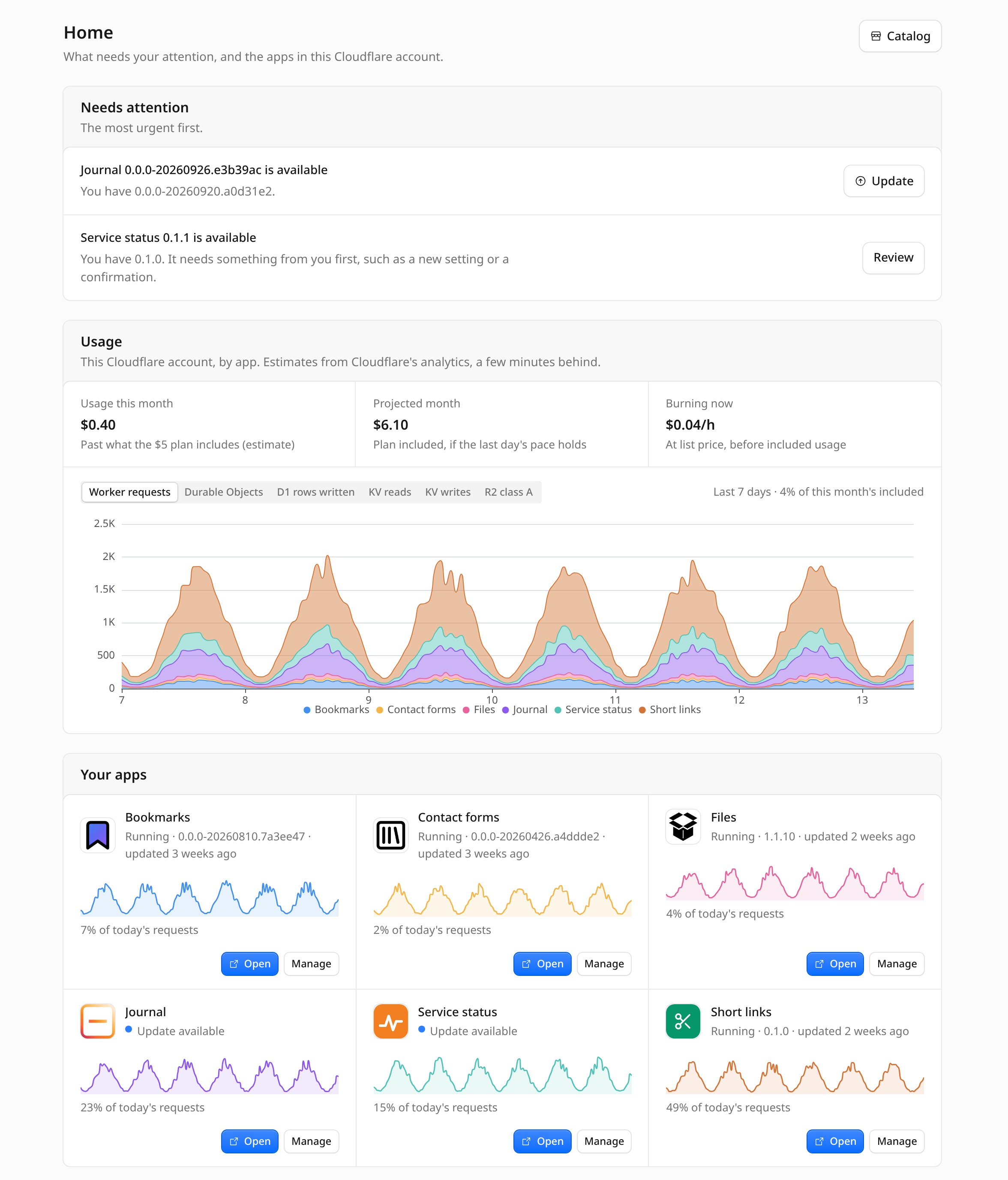
Task: Manage the Bookmarks app
Action: point(311,964)
